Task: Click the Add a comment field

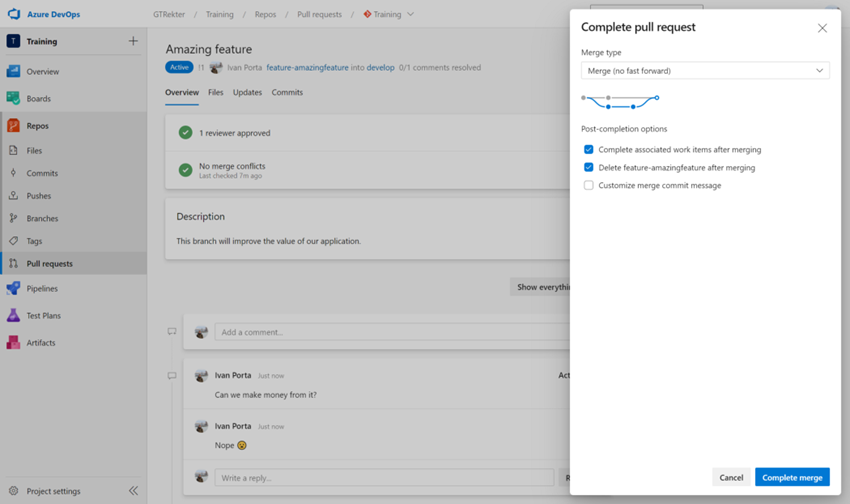Action: (x=392, y=332)
